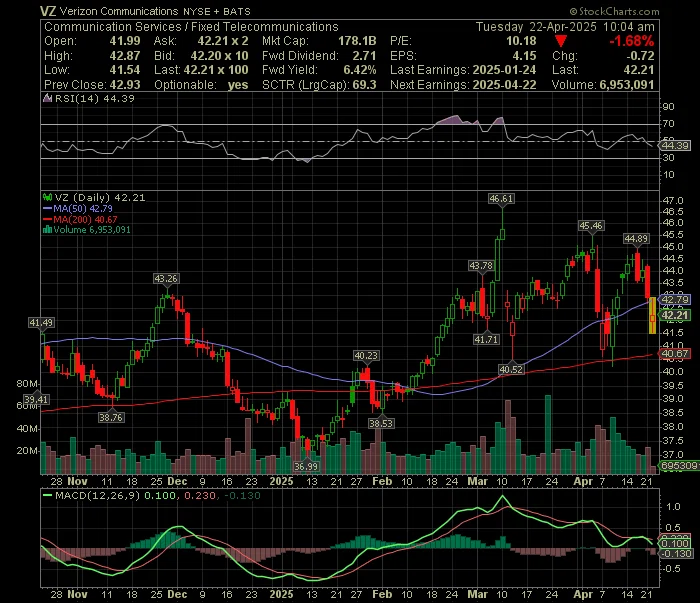Click the 45.46 high price label
This screenshot has height=603, width=700.
tap(591, 225)
